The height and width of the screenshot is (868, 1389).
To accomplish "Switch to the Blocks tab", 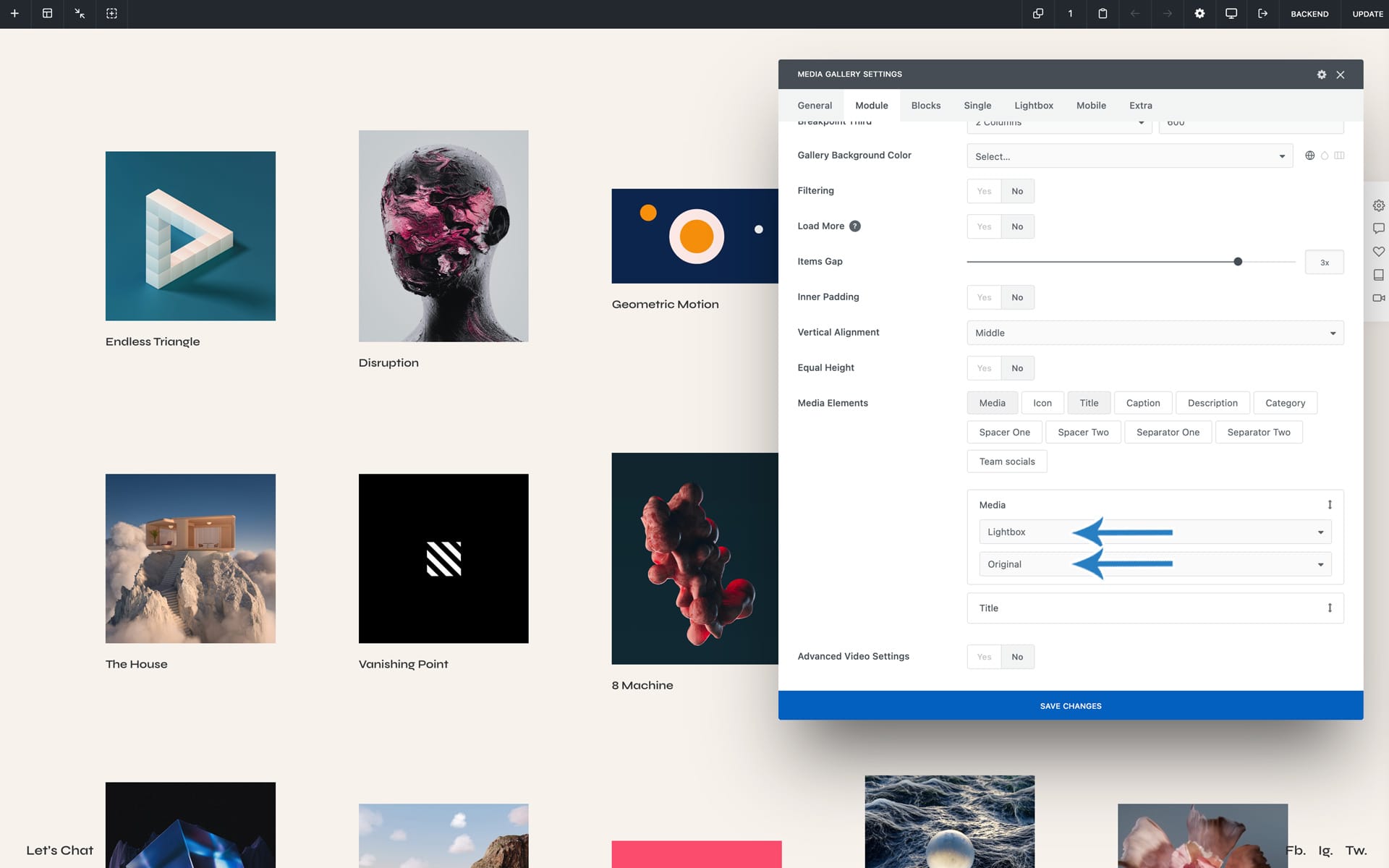I will click(x=926, y=106).
